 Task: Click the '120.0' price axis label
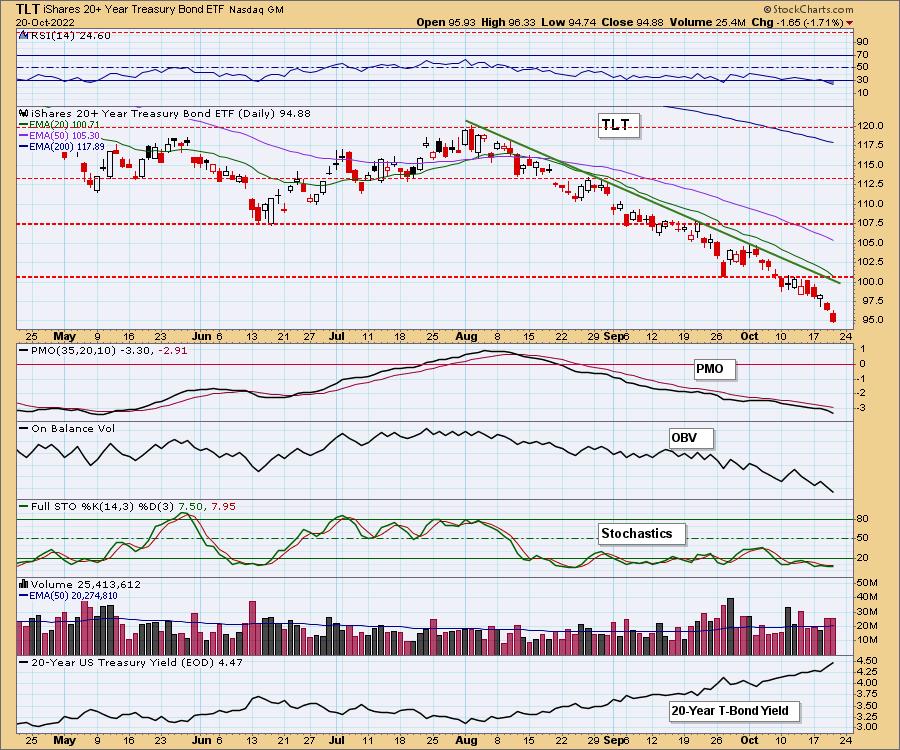coord(871,126)
